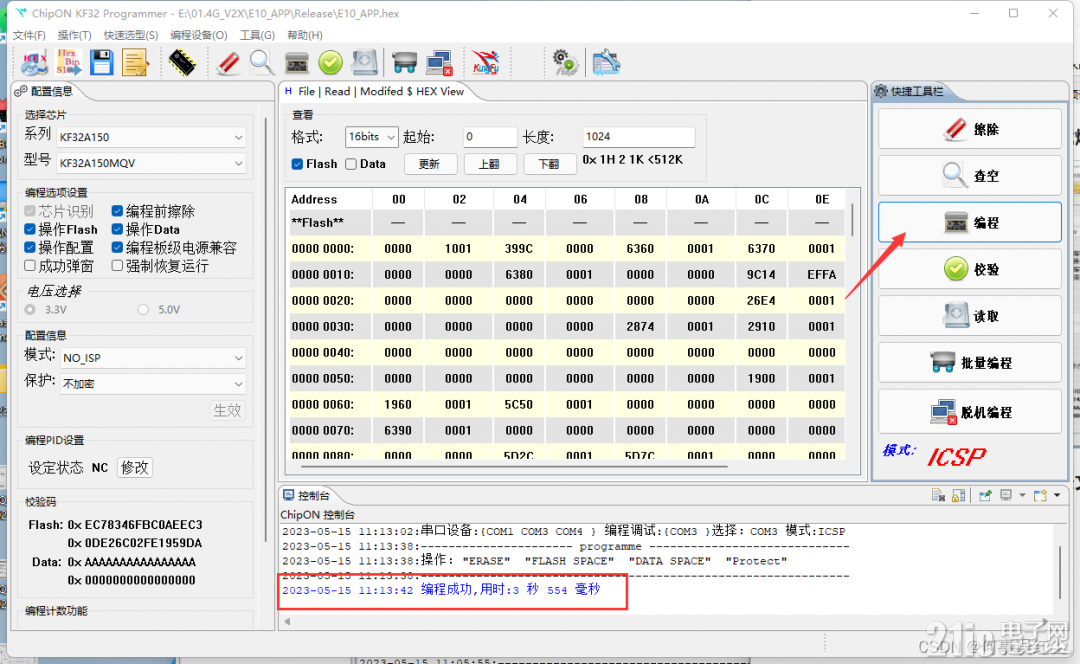This screenshot has height=664, width=1080.
Task: Click the 修改 PID modify button
Action: pos(135,468)
